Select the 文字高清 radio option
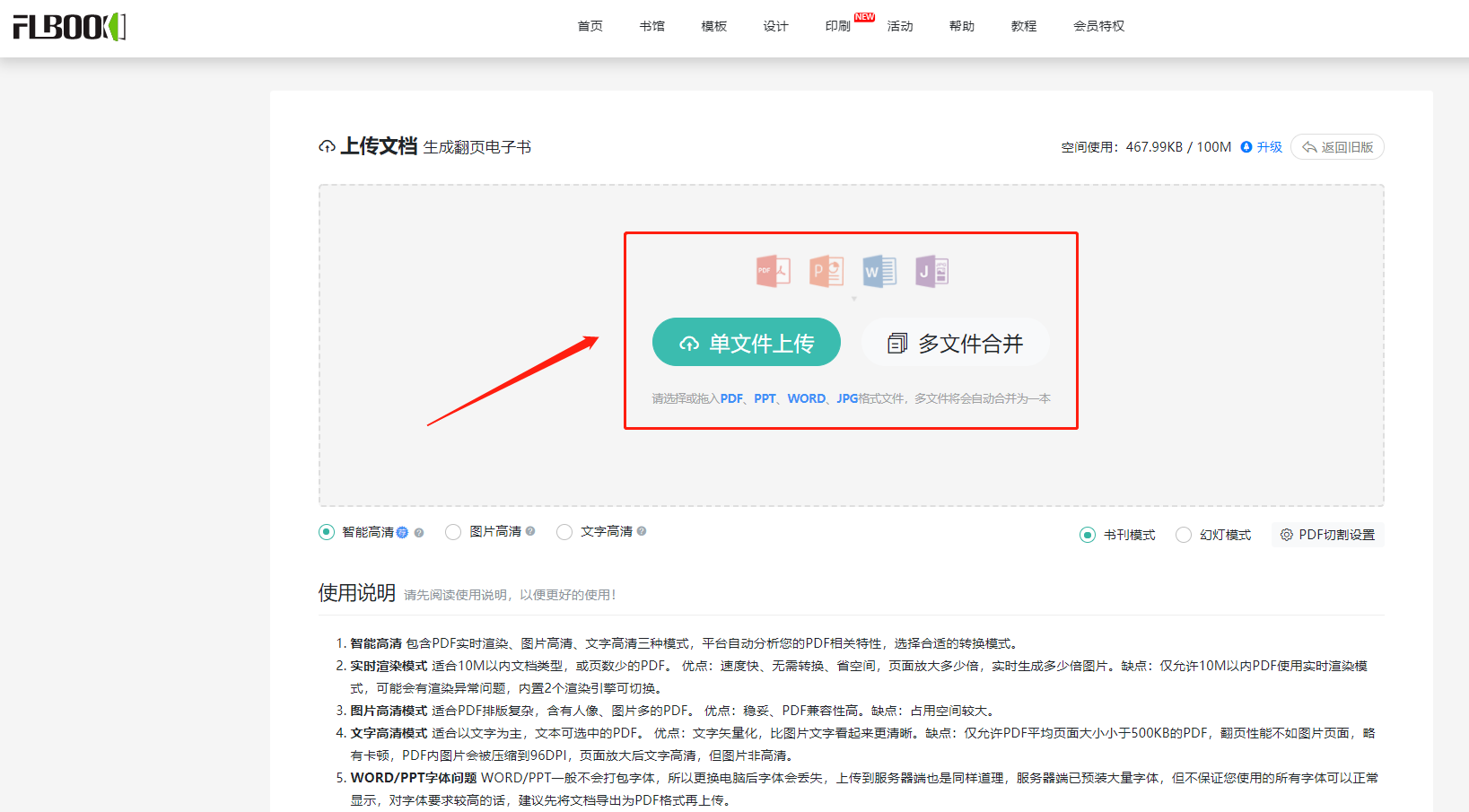The height and width of the screenshot is (812, 1469). [564, 532]
